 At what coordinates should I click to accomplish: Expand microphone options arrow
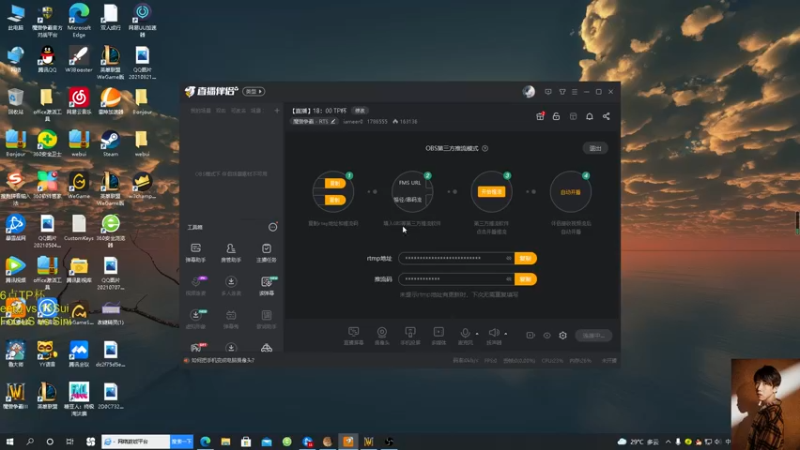[477, 334]
